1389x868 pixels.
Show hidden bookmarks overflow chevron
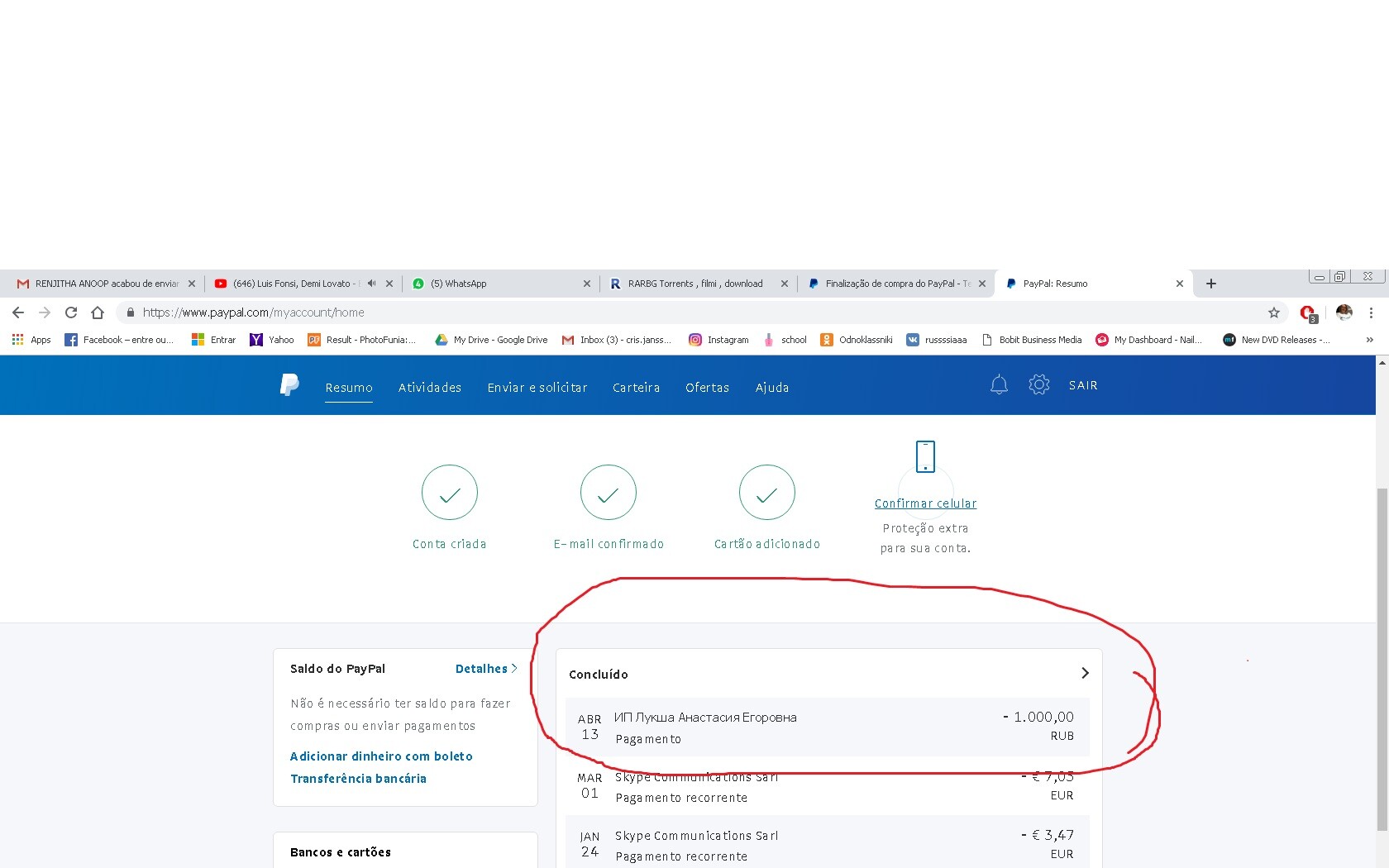1369,340
